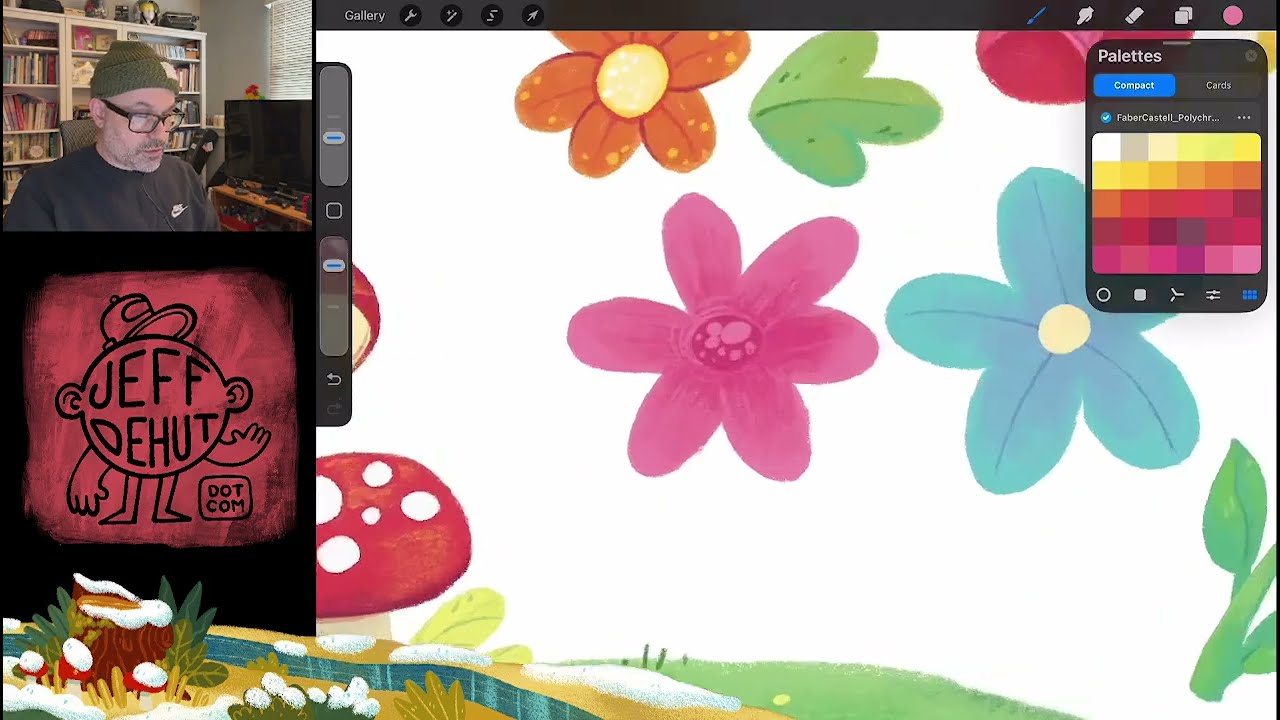Viewport: 1280px width, 720px height.
Task: Select the Smudge finger tool
Action: coord(1085,16)
